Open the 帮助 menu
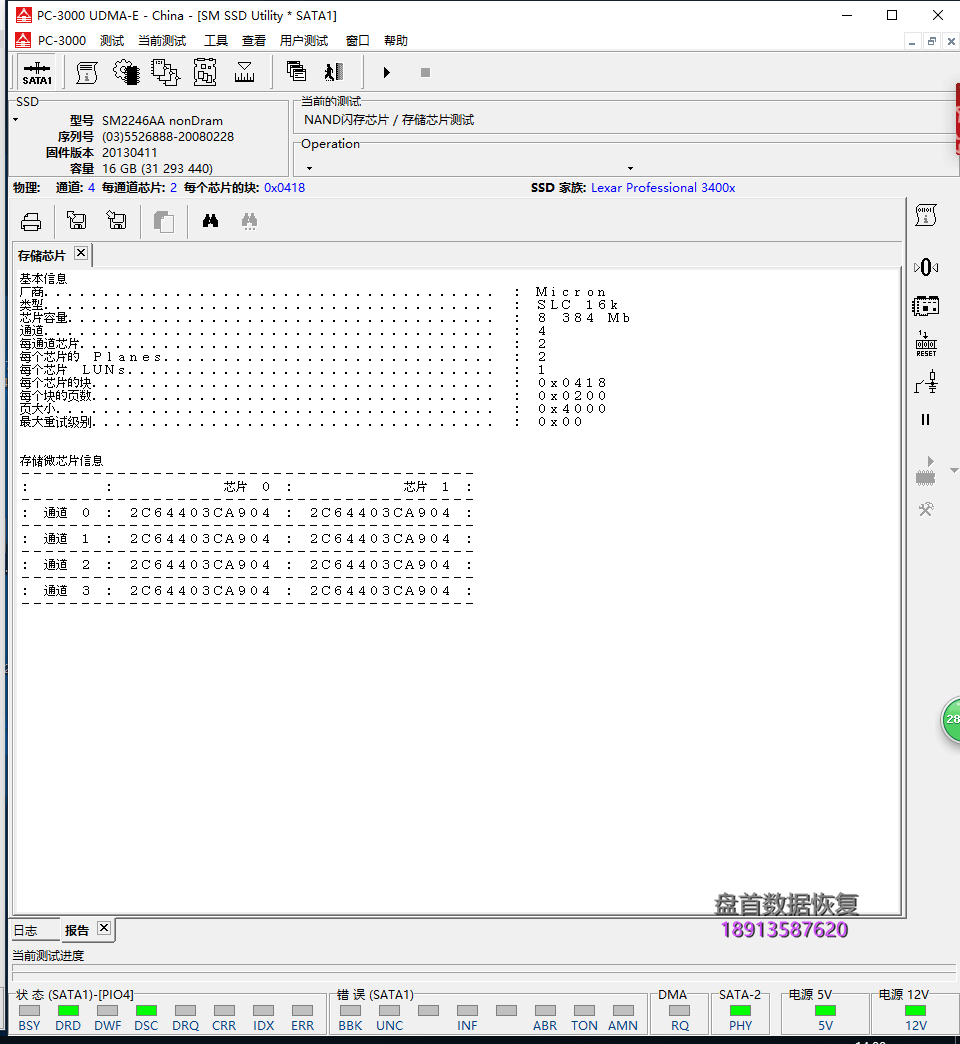 coord(395,41)
